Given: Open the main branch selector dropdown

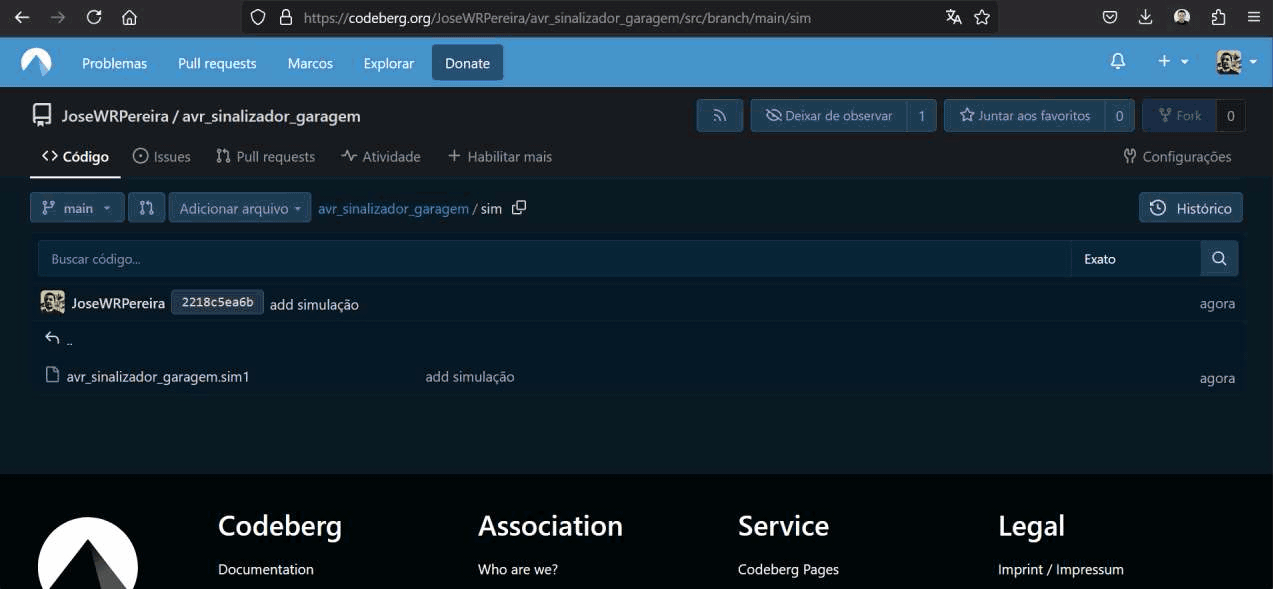Looking at the screenshot, I should [x=77, y=208].
